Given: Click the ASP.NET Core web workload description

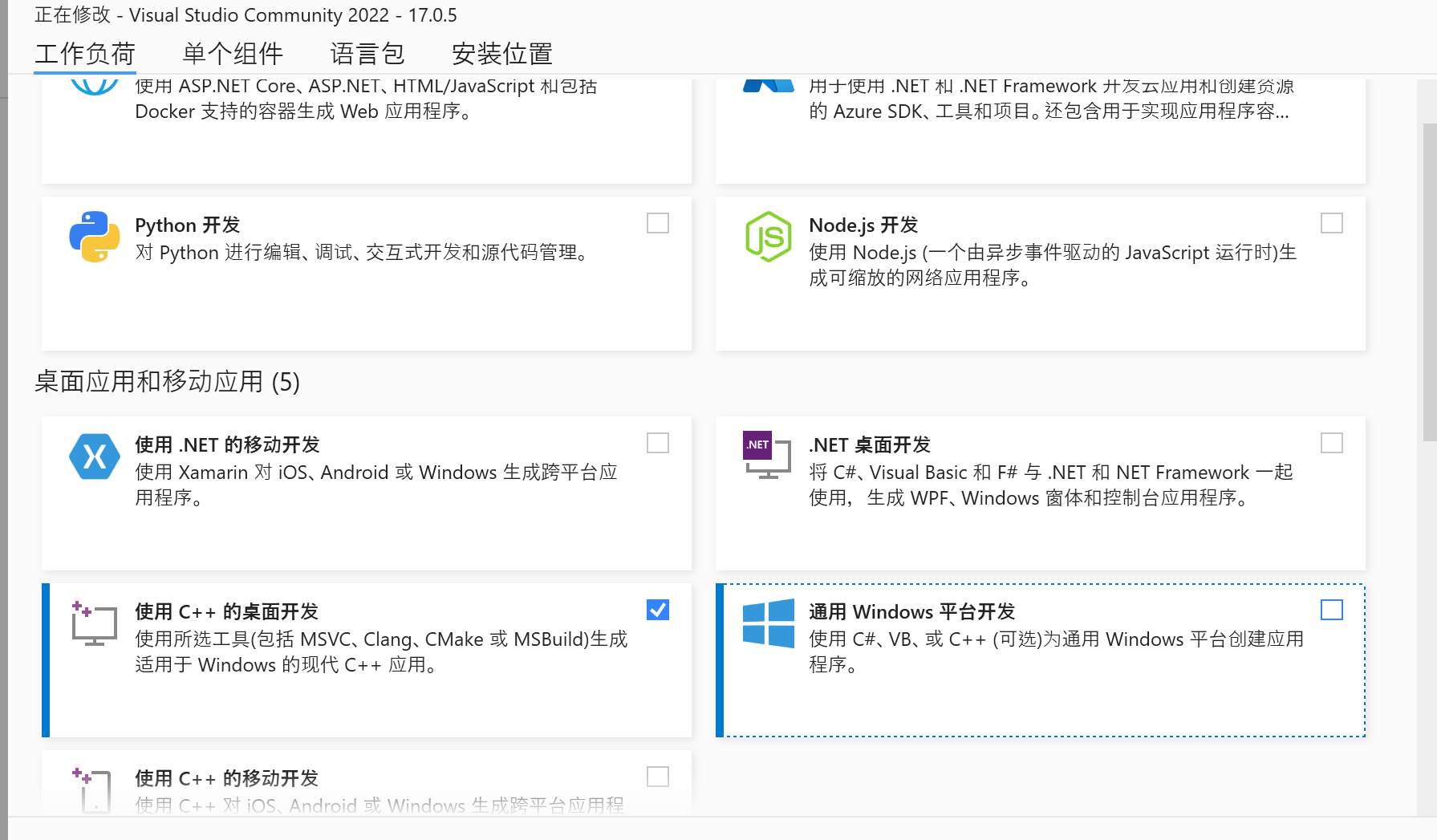Looking at the screenshot, I should point(366,99).
